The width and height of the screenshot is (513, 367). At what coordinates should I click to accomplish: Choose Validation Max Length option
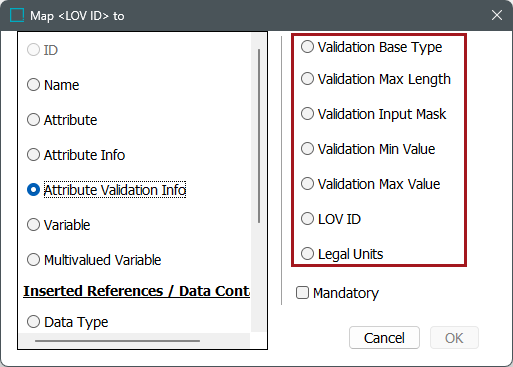pos(307,79)
